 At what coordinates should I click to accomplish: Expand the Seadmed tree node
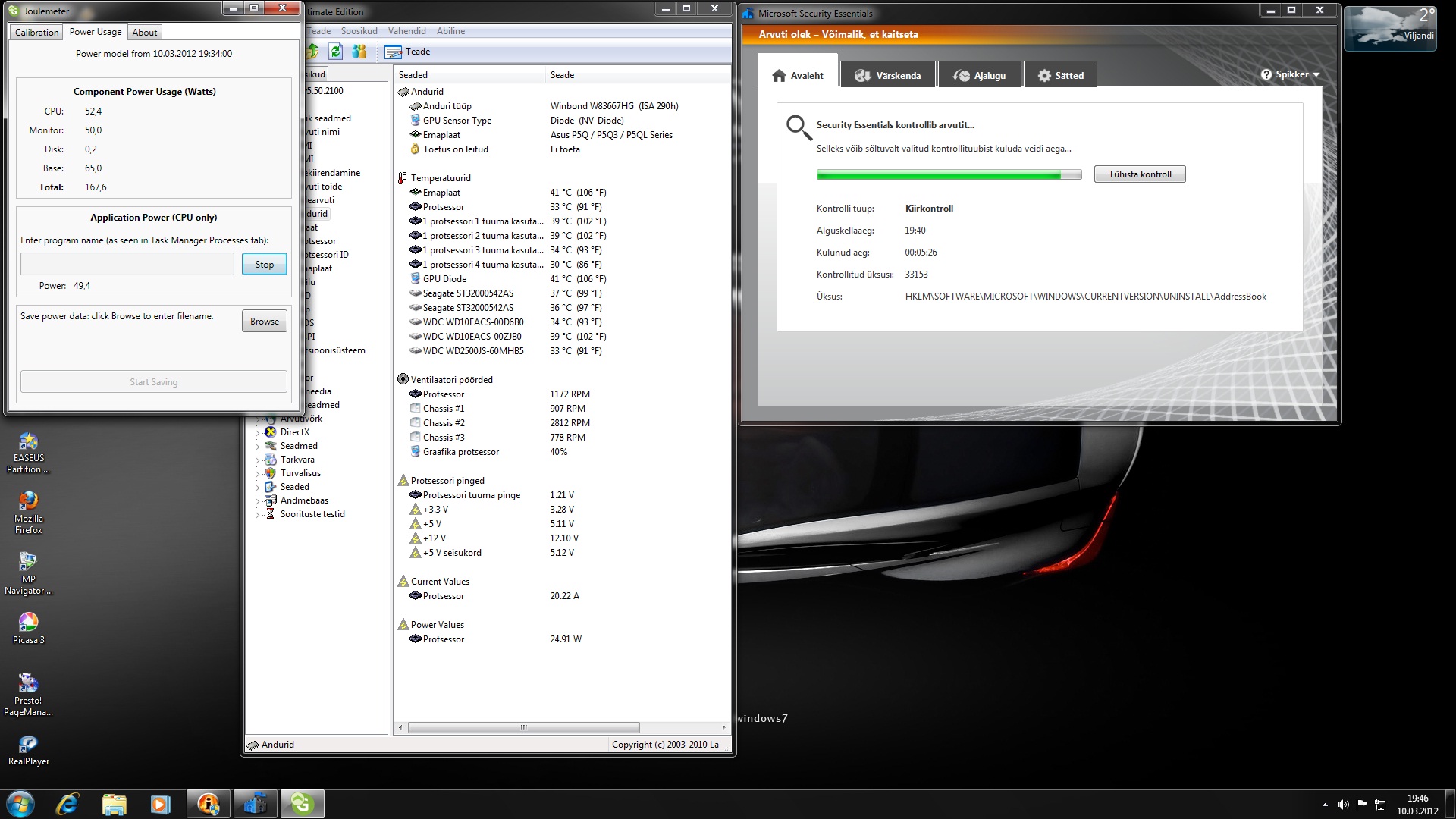(257, 447)
